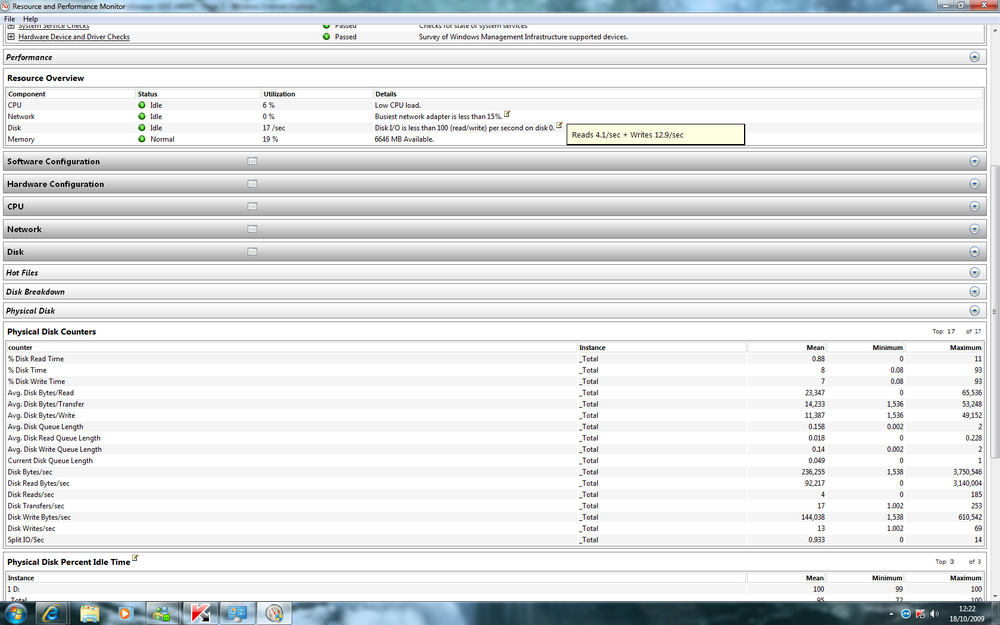Open Internet Explorer from the taskbar

click(x=53, y=614)
